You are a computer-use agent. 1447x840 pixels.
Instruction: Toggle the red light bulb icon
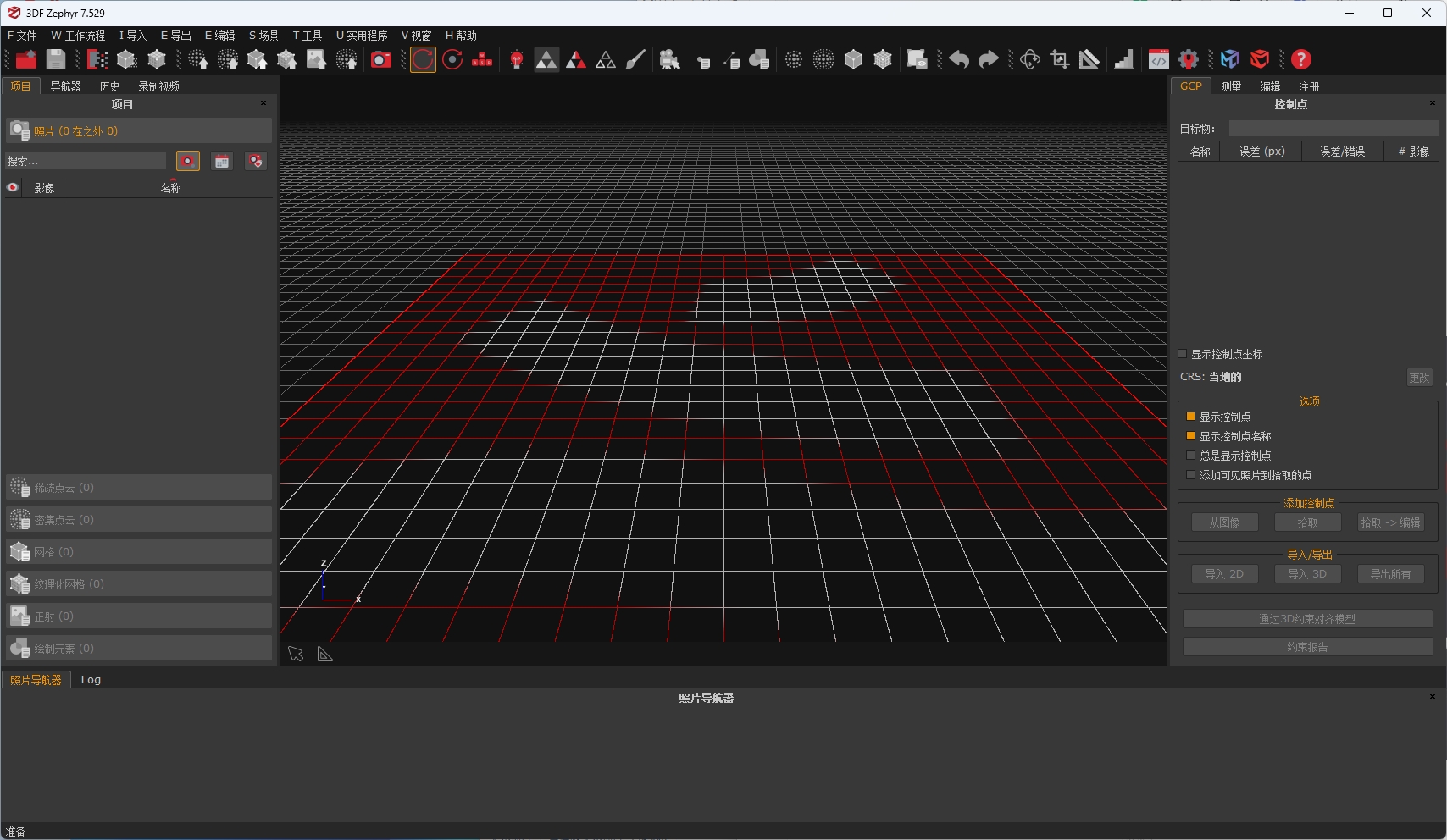point(517,59)
